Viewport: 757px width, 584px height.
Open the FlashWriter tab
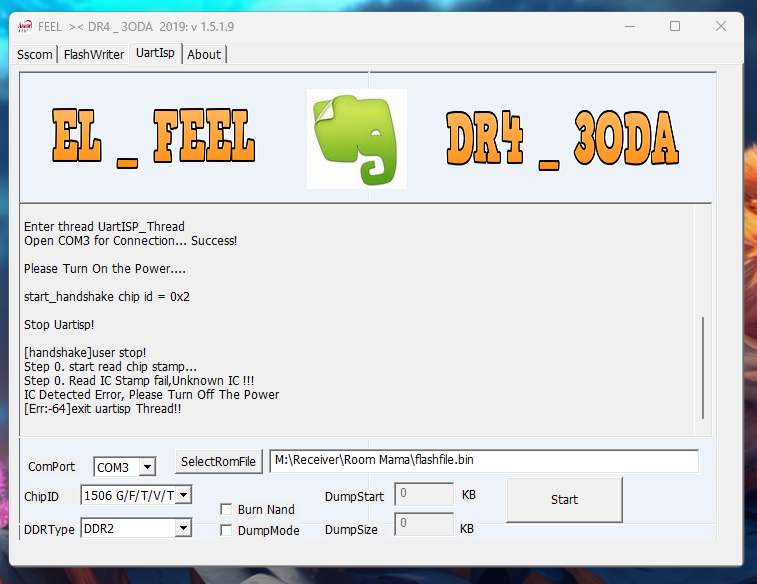click(x=94, y=55)
